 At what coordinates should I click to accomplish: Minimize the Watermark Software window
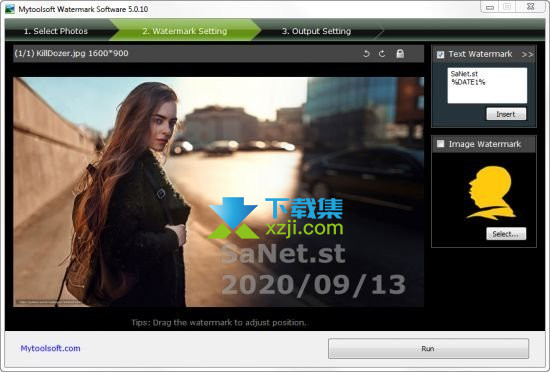490,7
